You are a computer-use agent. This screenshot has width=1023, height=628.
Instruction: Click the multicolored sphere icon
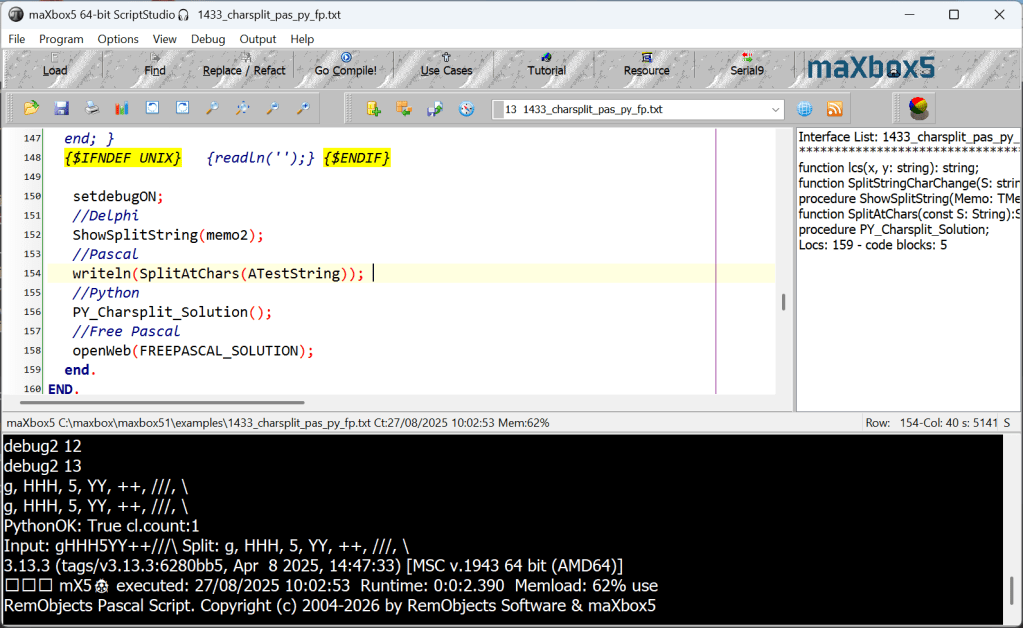(918, 108)
